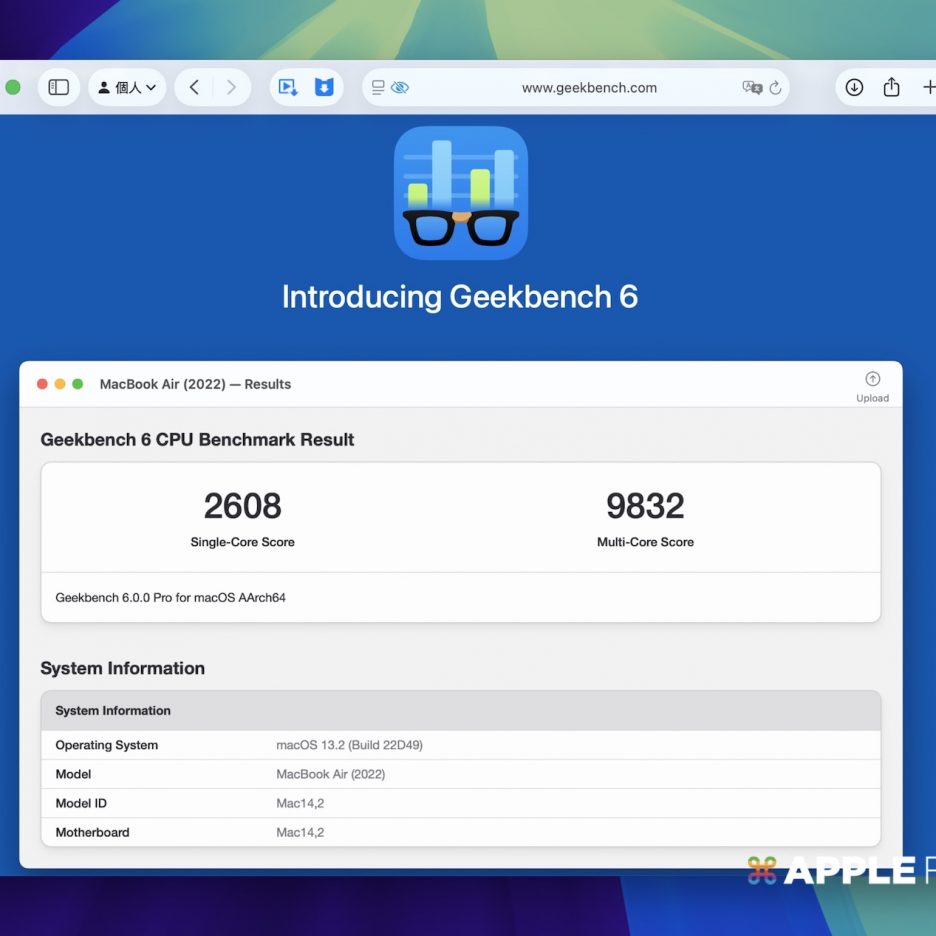The height and width of the screenshot is (936, 936).
Task: Click the green full-screen window button
Action: (78, 384)
